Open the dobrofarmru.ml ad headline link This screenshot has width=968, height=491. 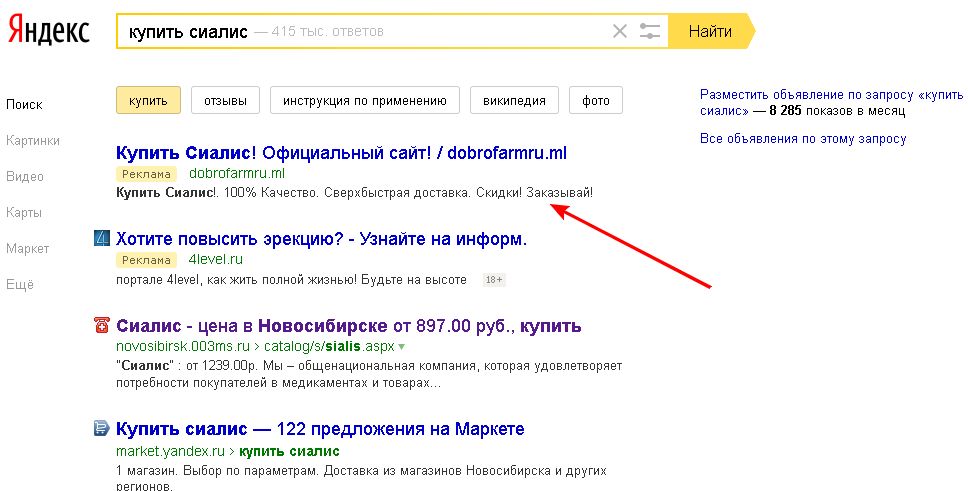click(341, 153)
